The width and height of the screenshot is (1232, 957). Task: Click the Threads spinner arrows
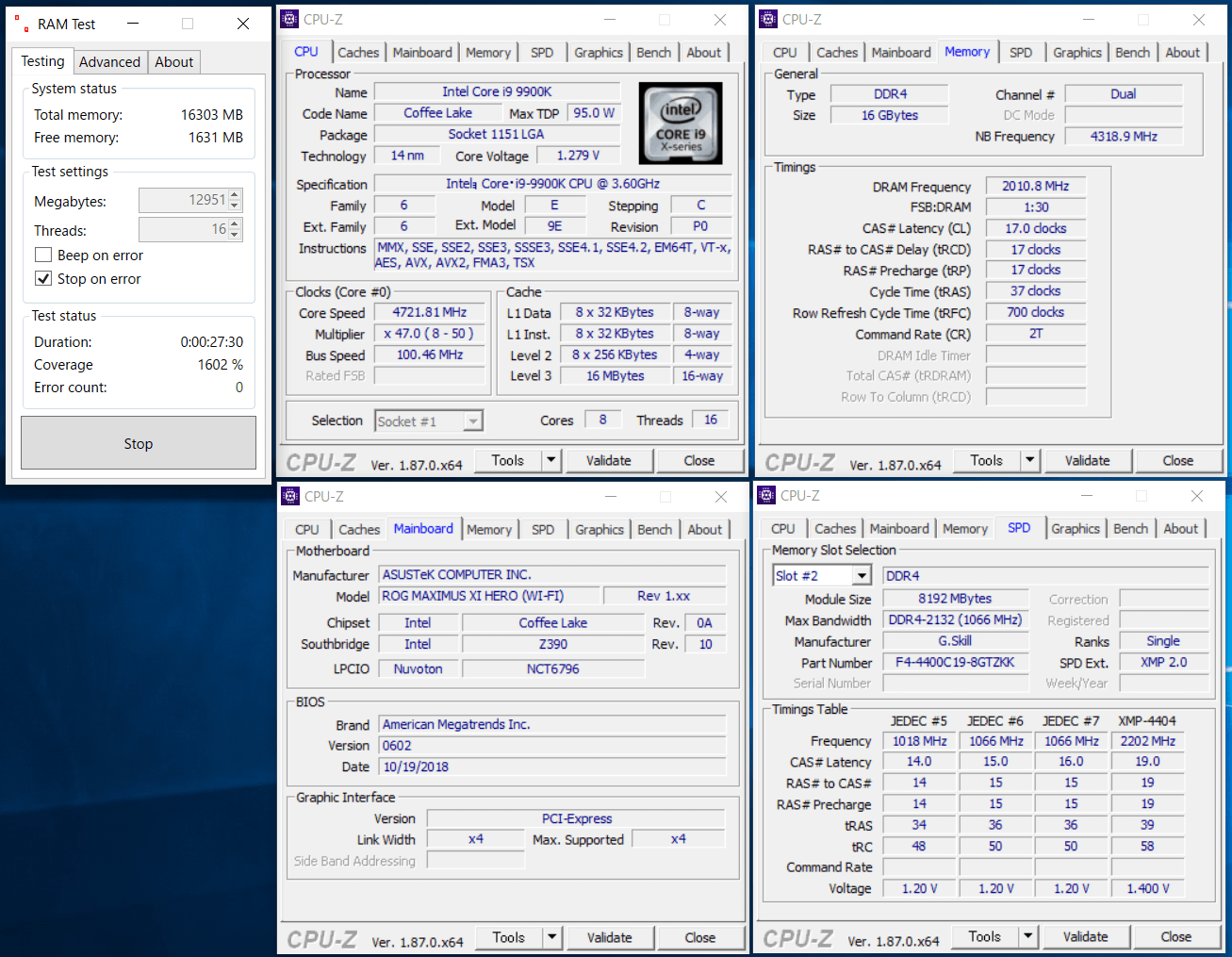tap(236, 229)
